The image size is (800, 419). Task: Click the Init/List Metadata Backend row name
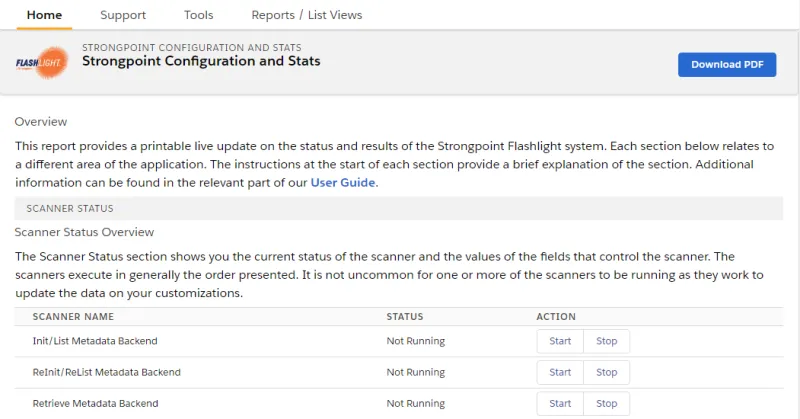click(x=95, y=341)
